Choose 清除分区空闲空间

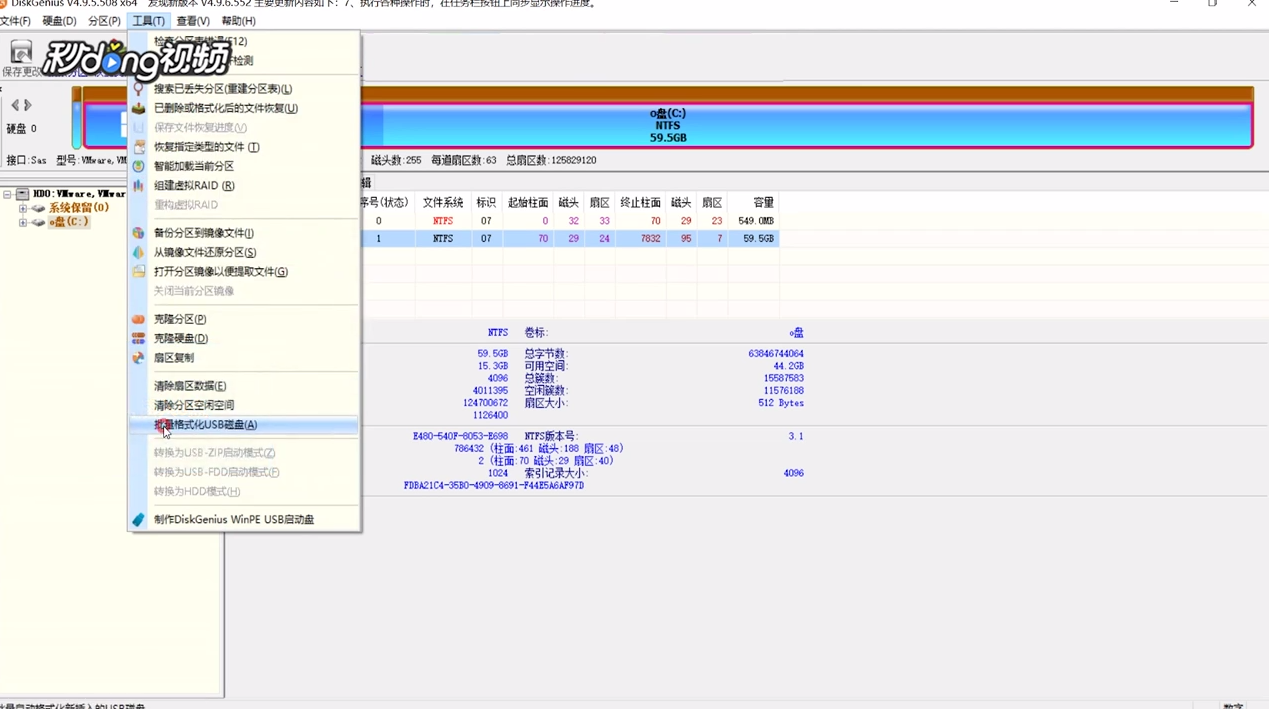[244, 405]
